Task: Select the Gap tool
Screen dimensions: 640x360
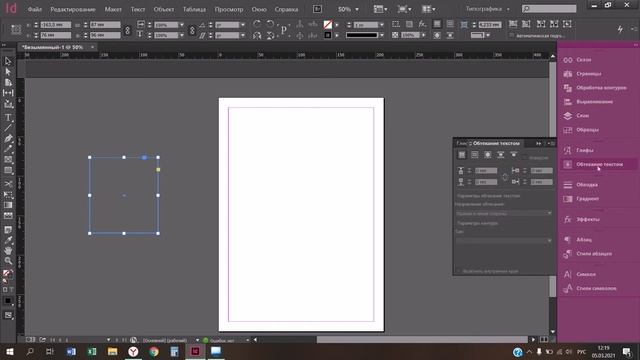Action: point(8,93)
